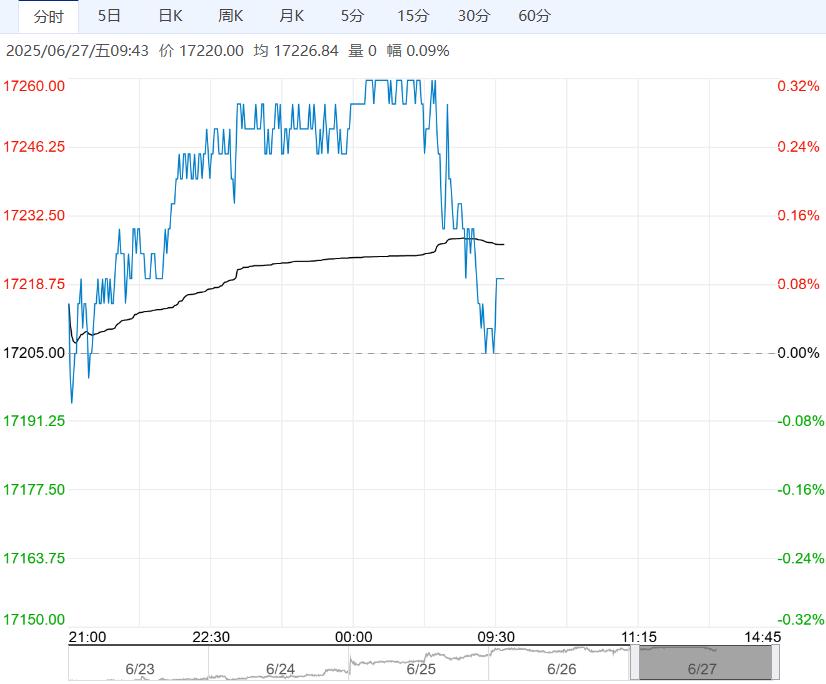Click the 6/23 section in navigator
This screenshot has width=826, height=684.
click(140, 669)
